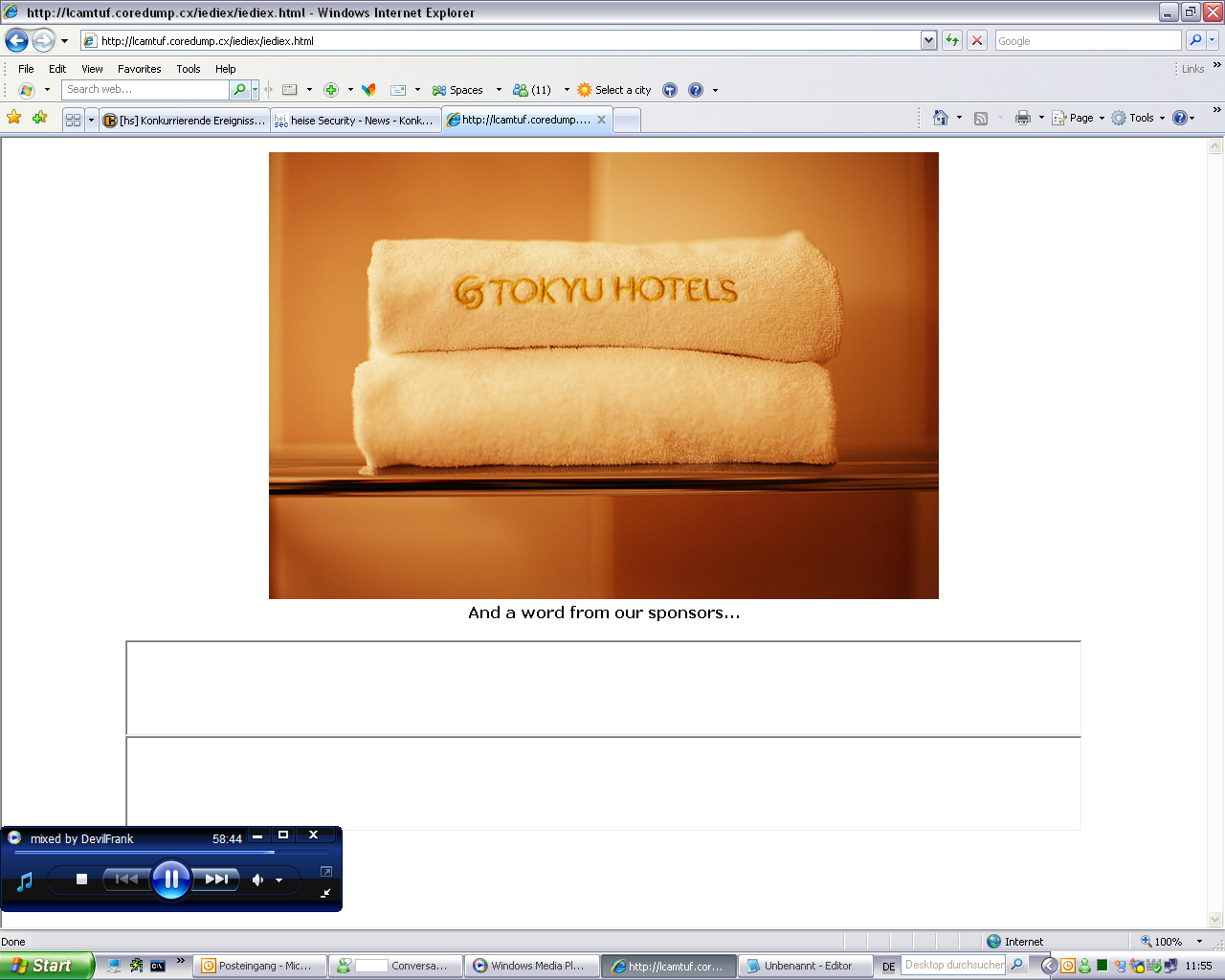The image size is (1225, 980).
Task: Expand the address bar history dropdown
Action: click(x=928, y=40)
